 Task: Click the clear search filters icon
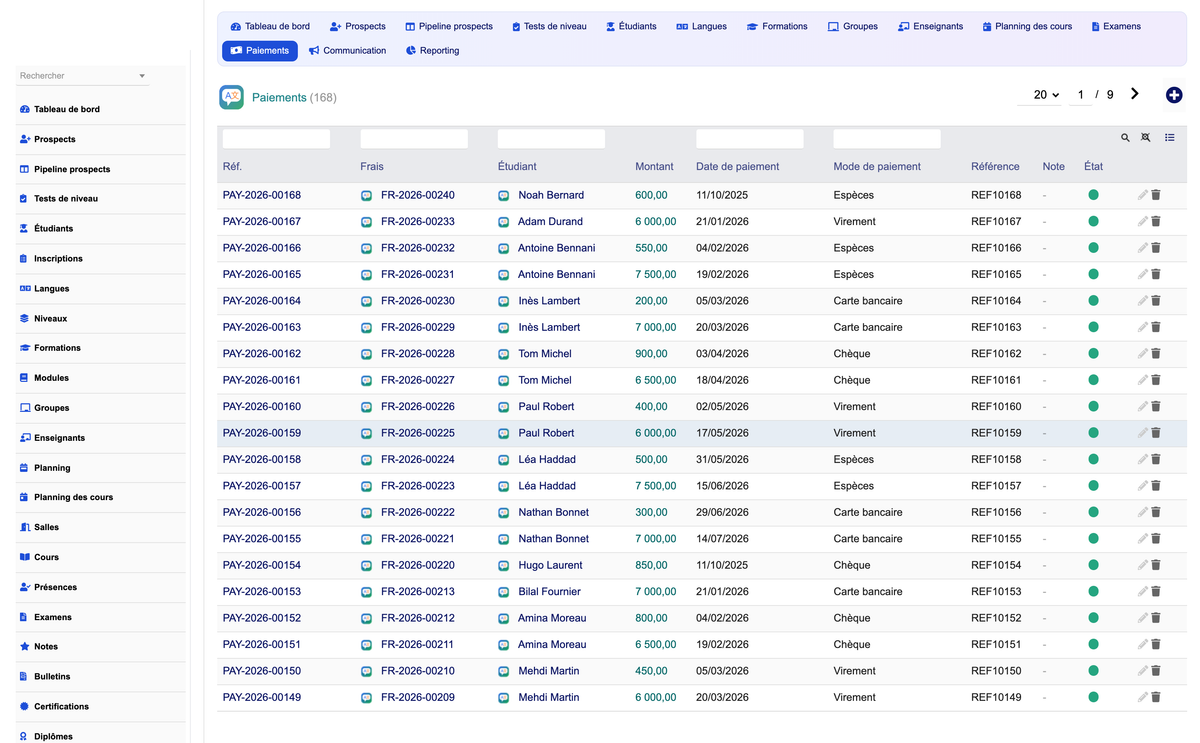click(1146, 138)
